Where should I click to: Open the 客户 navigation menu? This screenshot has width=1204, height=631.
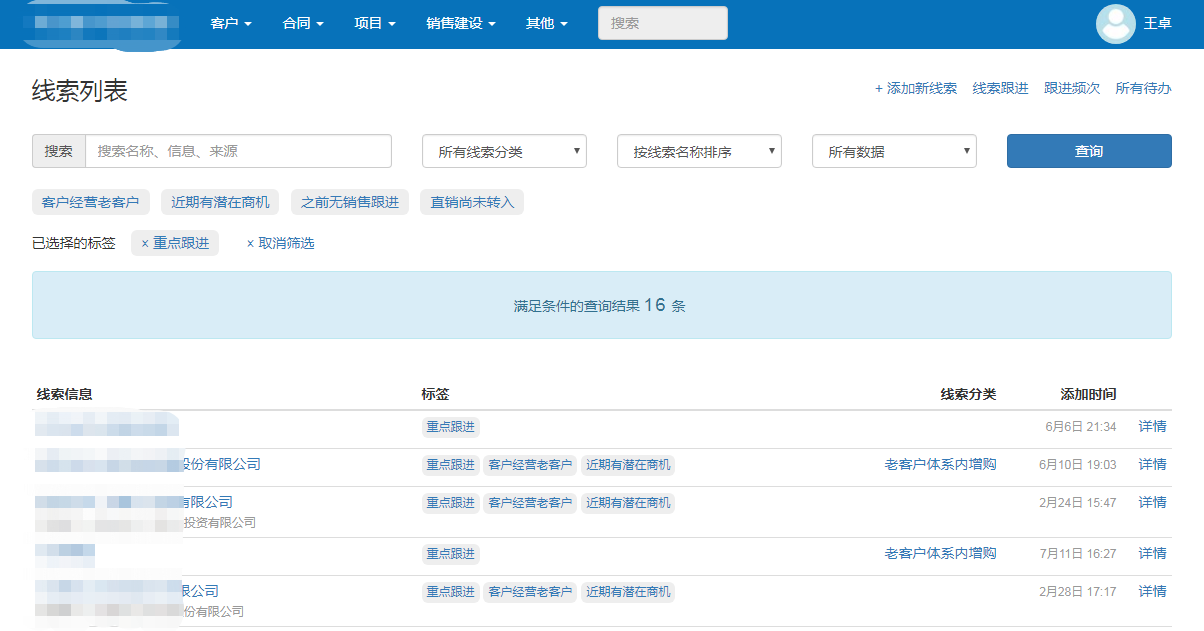click(x=231, y=23)
